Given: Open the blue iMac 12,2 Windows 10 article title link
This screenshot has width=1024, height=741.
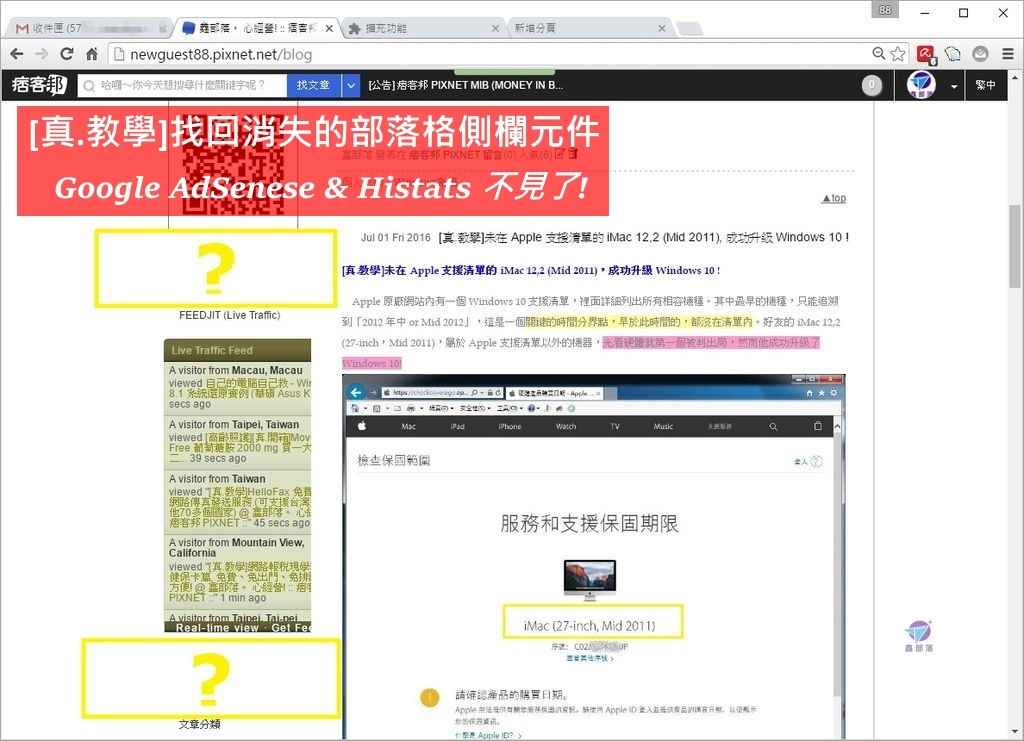Looking at the screenshot, I should [x=531, y=270].
